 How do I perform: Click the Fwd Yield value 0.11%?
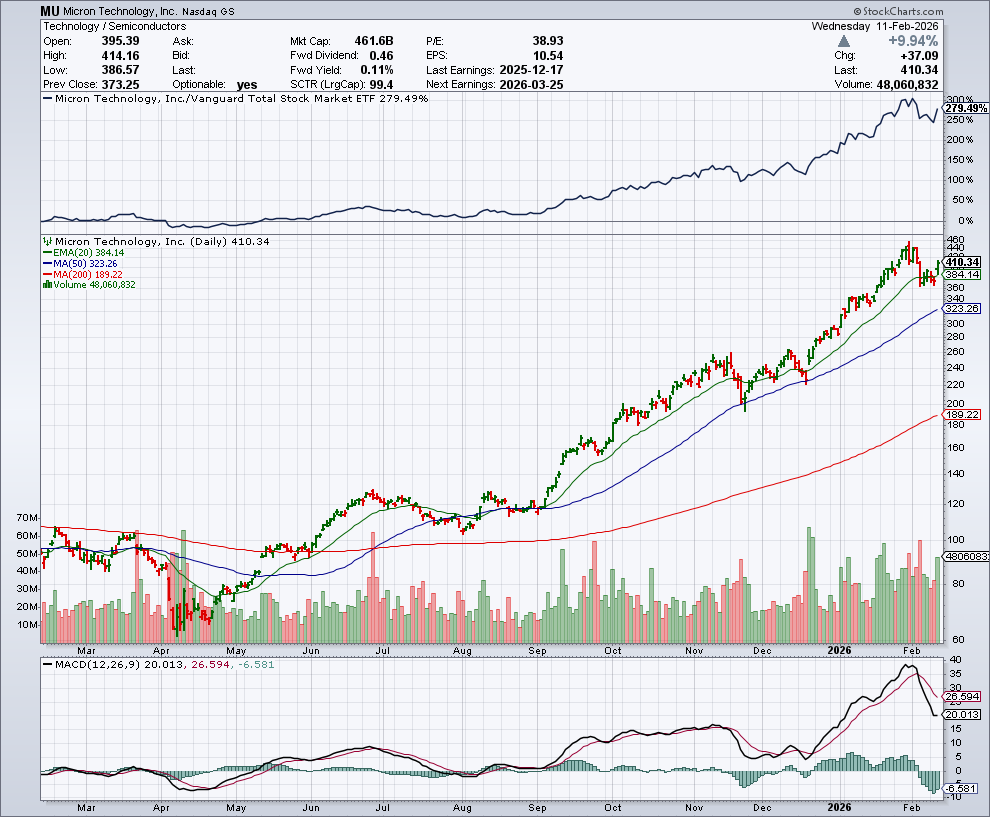click(377, 69)
